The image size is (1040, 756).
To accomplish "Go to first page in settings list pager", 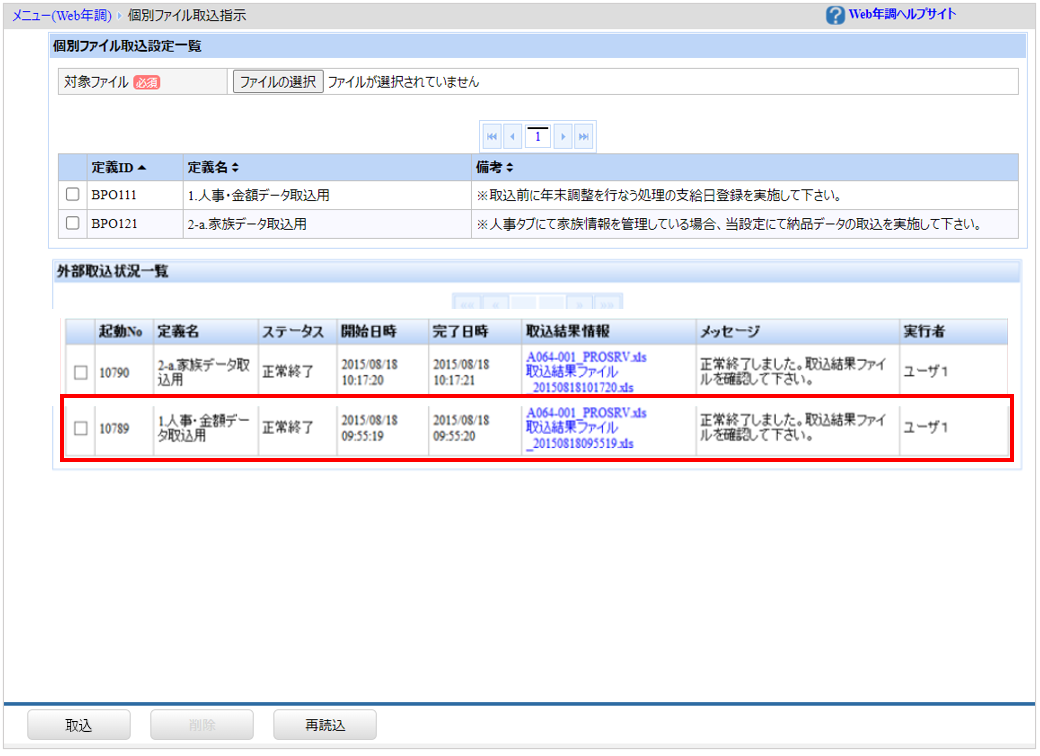I will [x=491, y=137].
